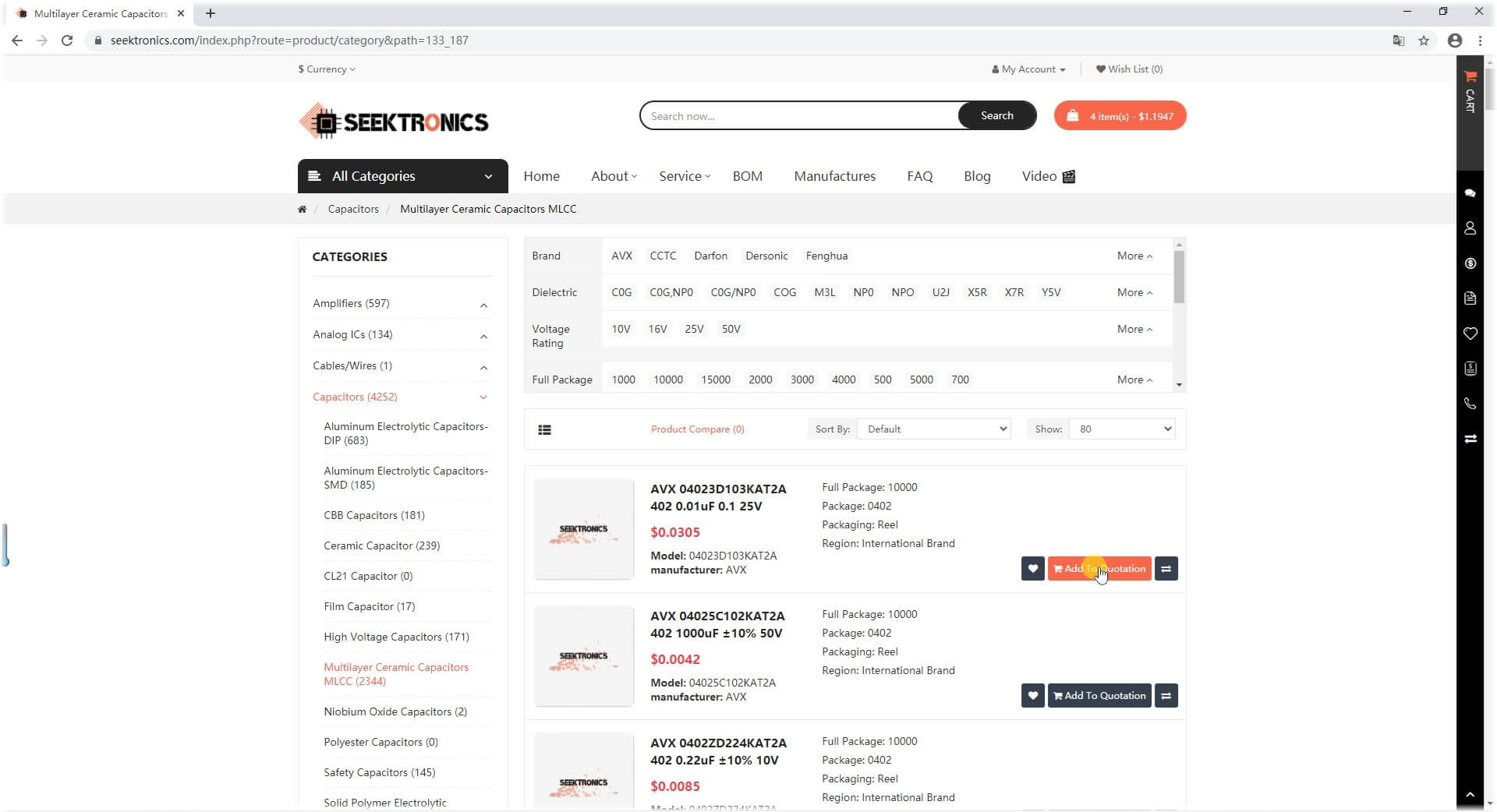This screenshot has height=812, width=1497.
Task: Open the My Account dropdown
Action: [1028, 69]
